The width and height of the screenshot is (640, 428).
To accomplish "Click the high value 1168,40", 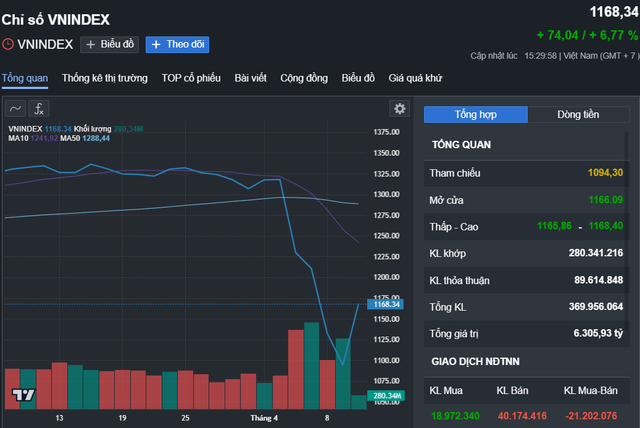I will point(606,226).
